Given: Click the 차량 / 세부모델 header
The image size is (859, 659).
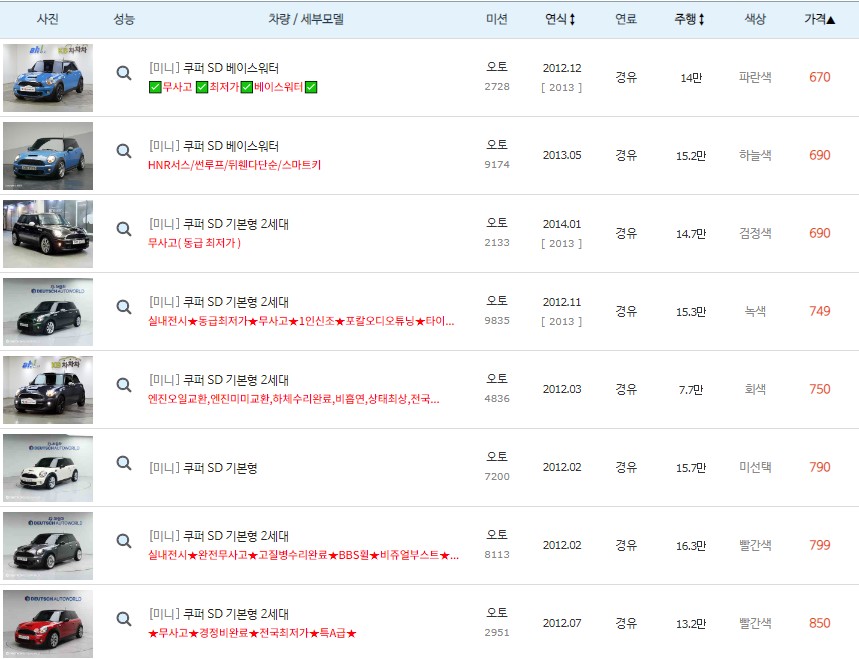Looking at the screenshot, I should pyautogui.click(x=306, y=19).
